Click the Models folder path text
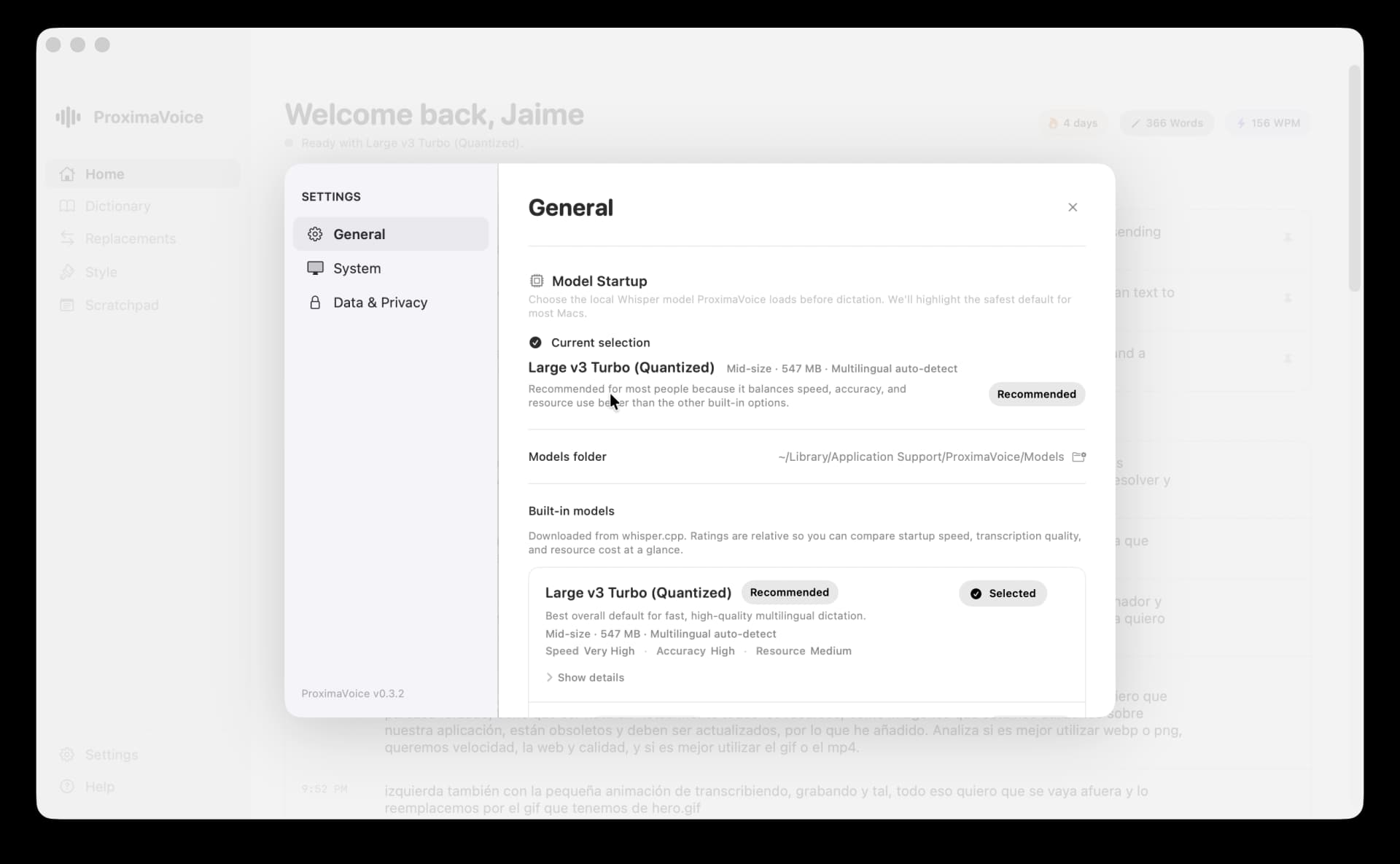1400x864 pixels. click(921, 457)
